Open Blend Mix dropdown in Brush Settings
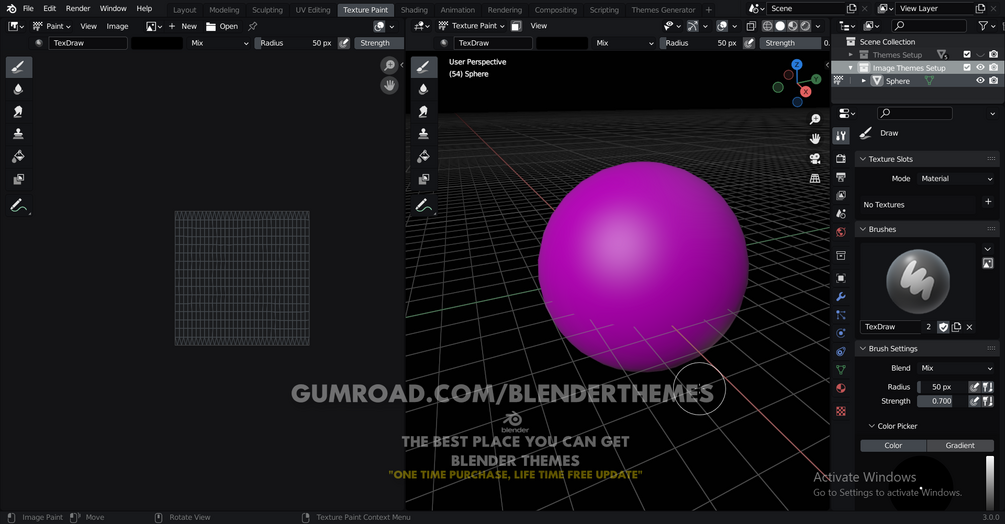 pos(956,368)
